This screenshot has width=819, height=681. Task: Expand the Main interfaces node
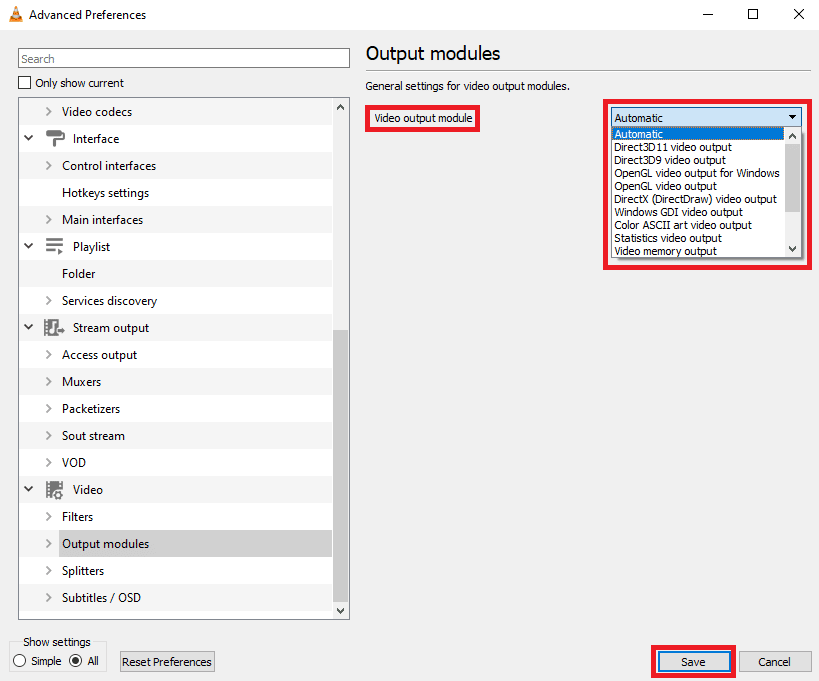pyautogui.click(x=49, y=219)
